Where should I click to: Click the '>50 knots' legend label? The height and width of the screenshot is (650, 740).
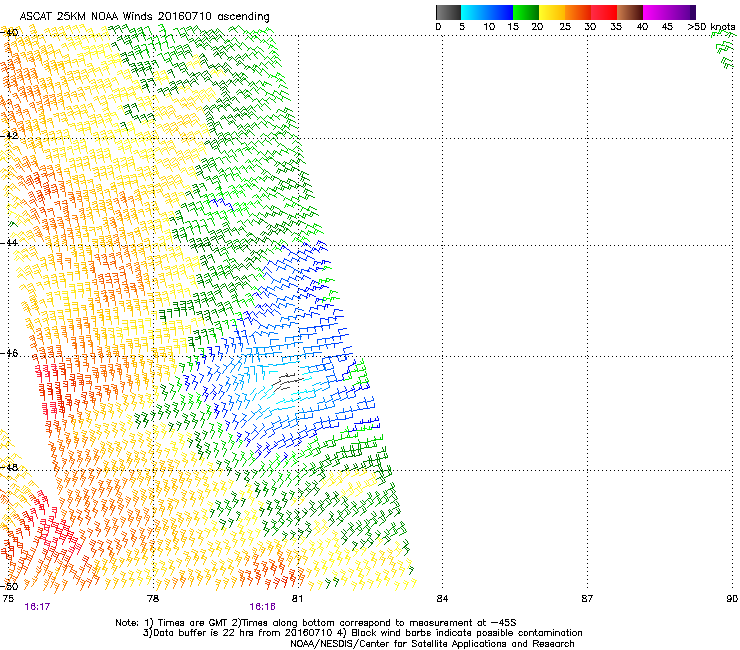coord(711,27)
